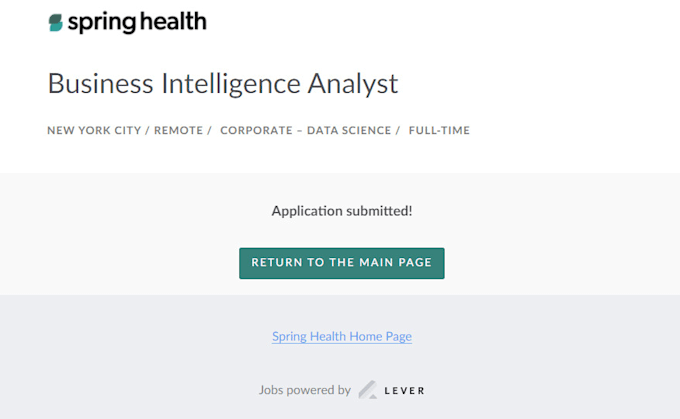Image resolution: width=680 pixels, height=419 pixels.
Task: Click the REMOTE label
Action: tap(178, 131)
